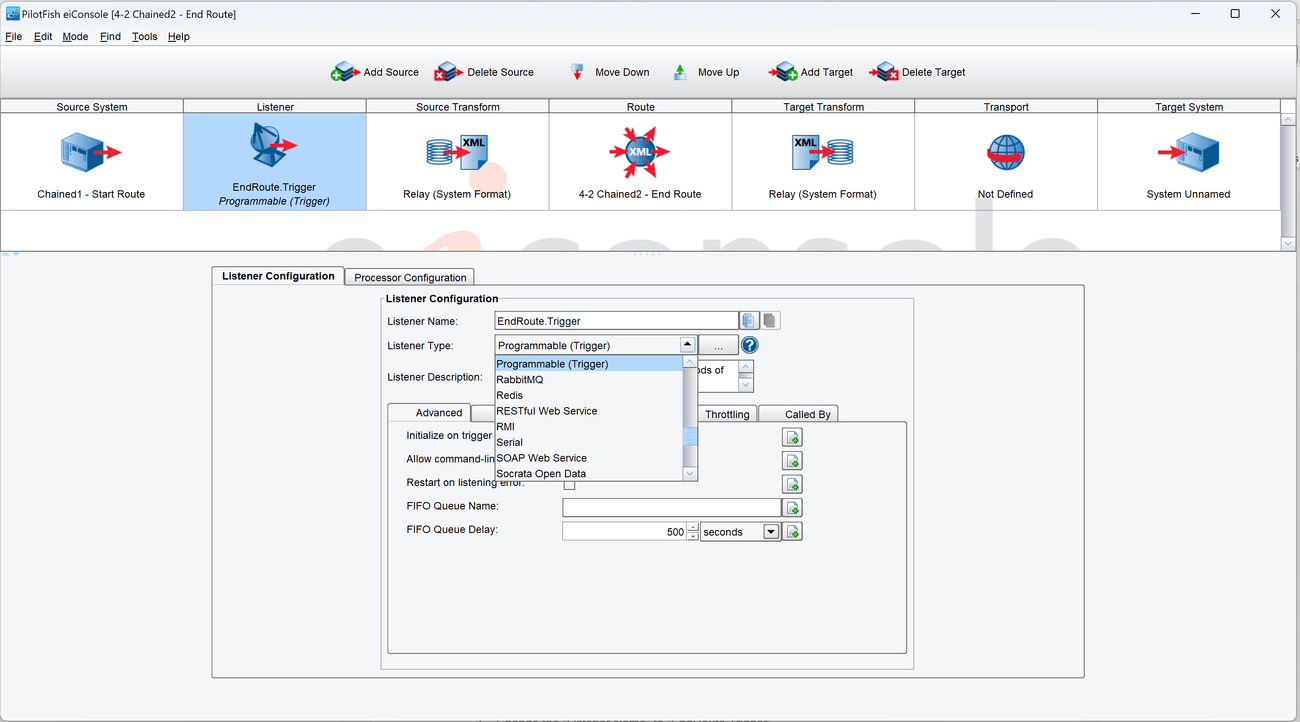Click the add-document icon on Allow command-line row
This screenshot has height=722, width=1300.
pos(792,461)
